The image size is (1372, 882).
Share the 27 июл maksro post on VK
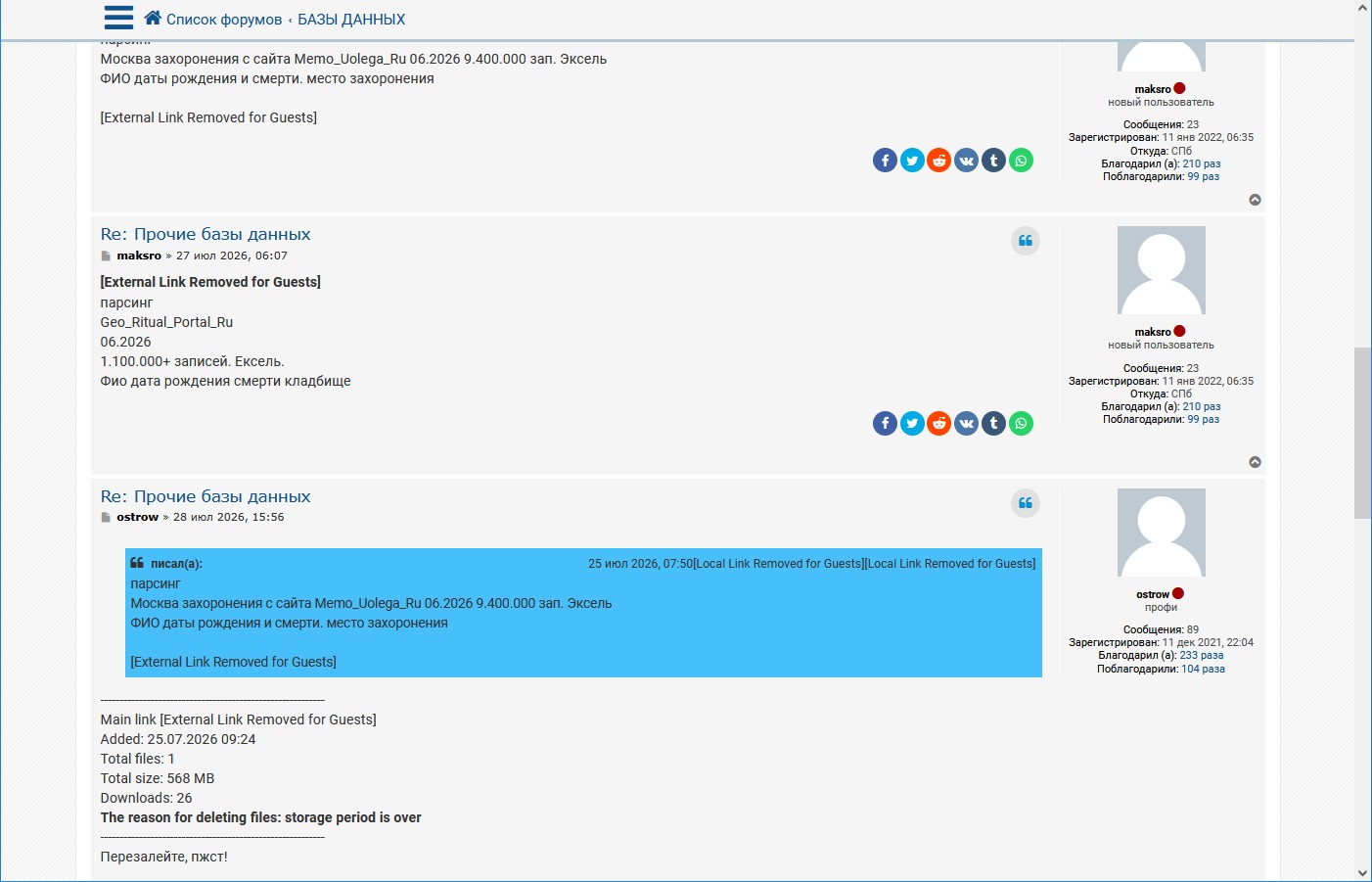click(966, 423)
